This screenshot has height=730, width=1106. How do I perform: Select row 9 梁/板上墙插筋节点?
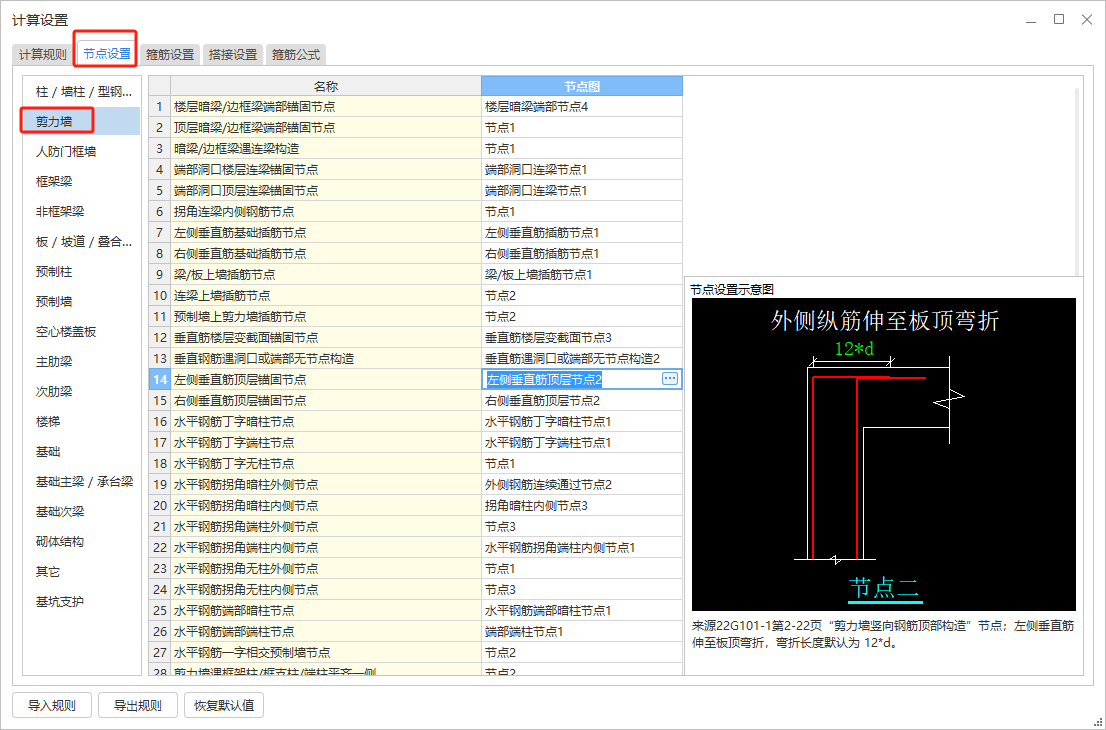tap(326, 274)
